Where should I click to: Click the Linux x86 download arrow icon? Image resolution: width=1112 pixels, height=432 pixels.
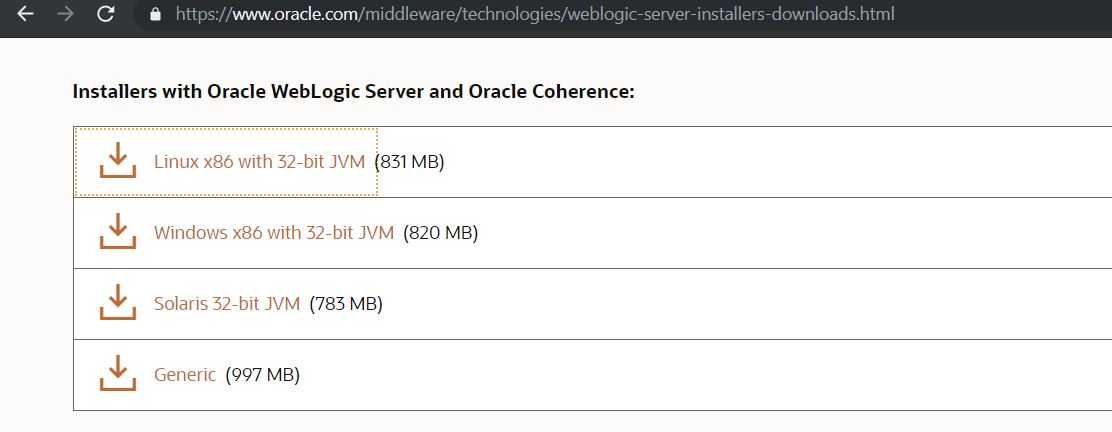click(x=118, y=161)
